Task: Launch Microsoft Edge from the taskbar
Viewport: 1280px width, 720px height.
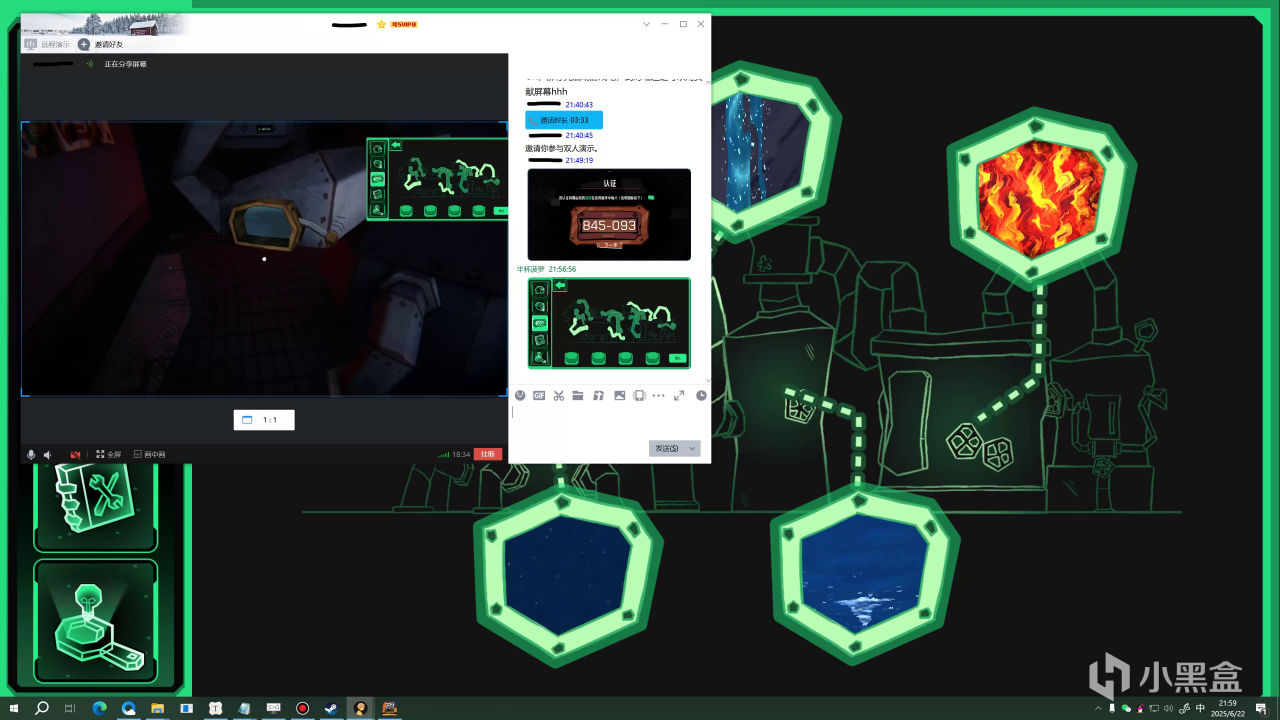Action: click(99, 708)
